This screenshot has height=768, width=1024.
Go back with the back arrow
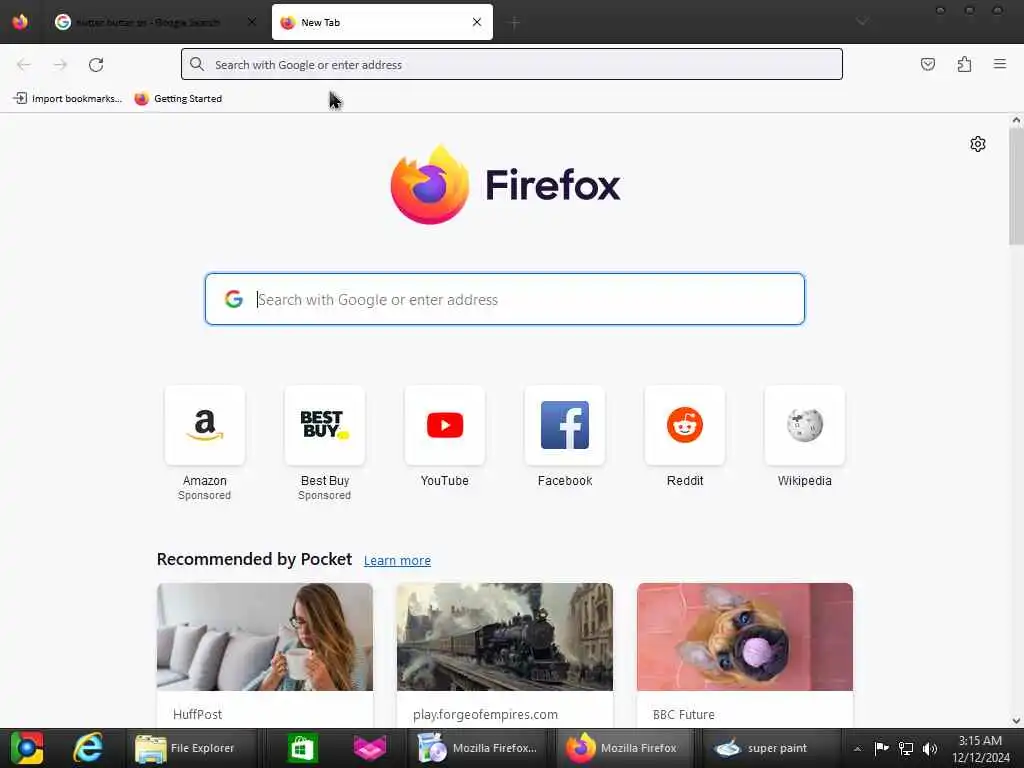[x=24, y=65]
